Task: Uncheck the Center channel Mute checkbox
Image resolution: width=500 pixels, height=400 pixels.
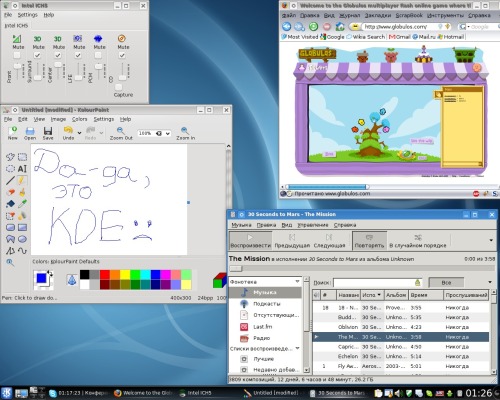Action: 58,55
